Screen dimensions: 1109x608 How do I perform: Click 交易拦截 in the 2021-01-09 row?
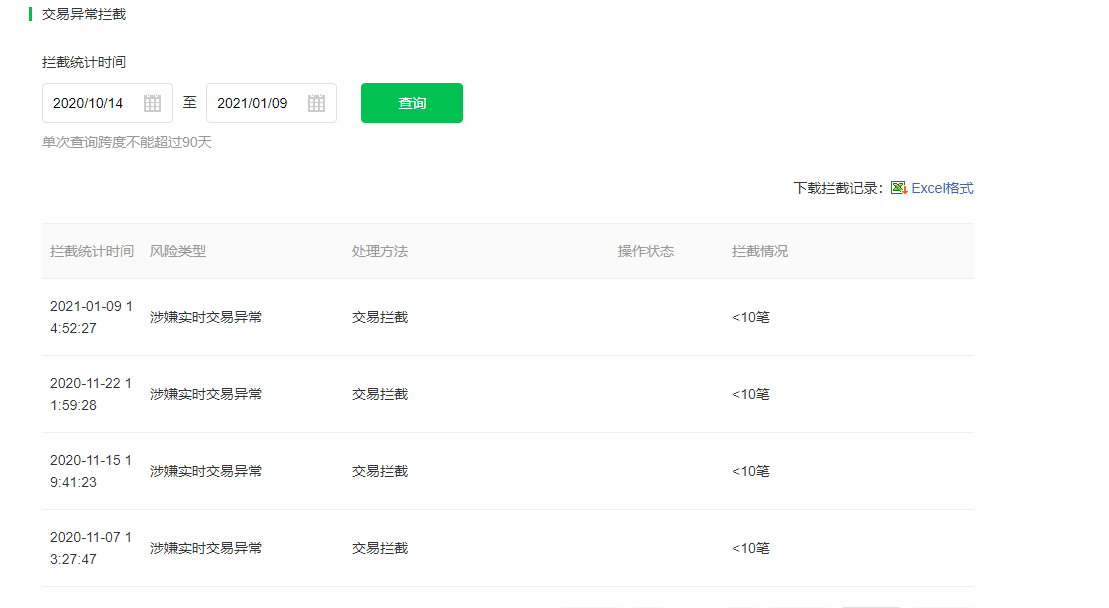[x=380, y=317]
